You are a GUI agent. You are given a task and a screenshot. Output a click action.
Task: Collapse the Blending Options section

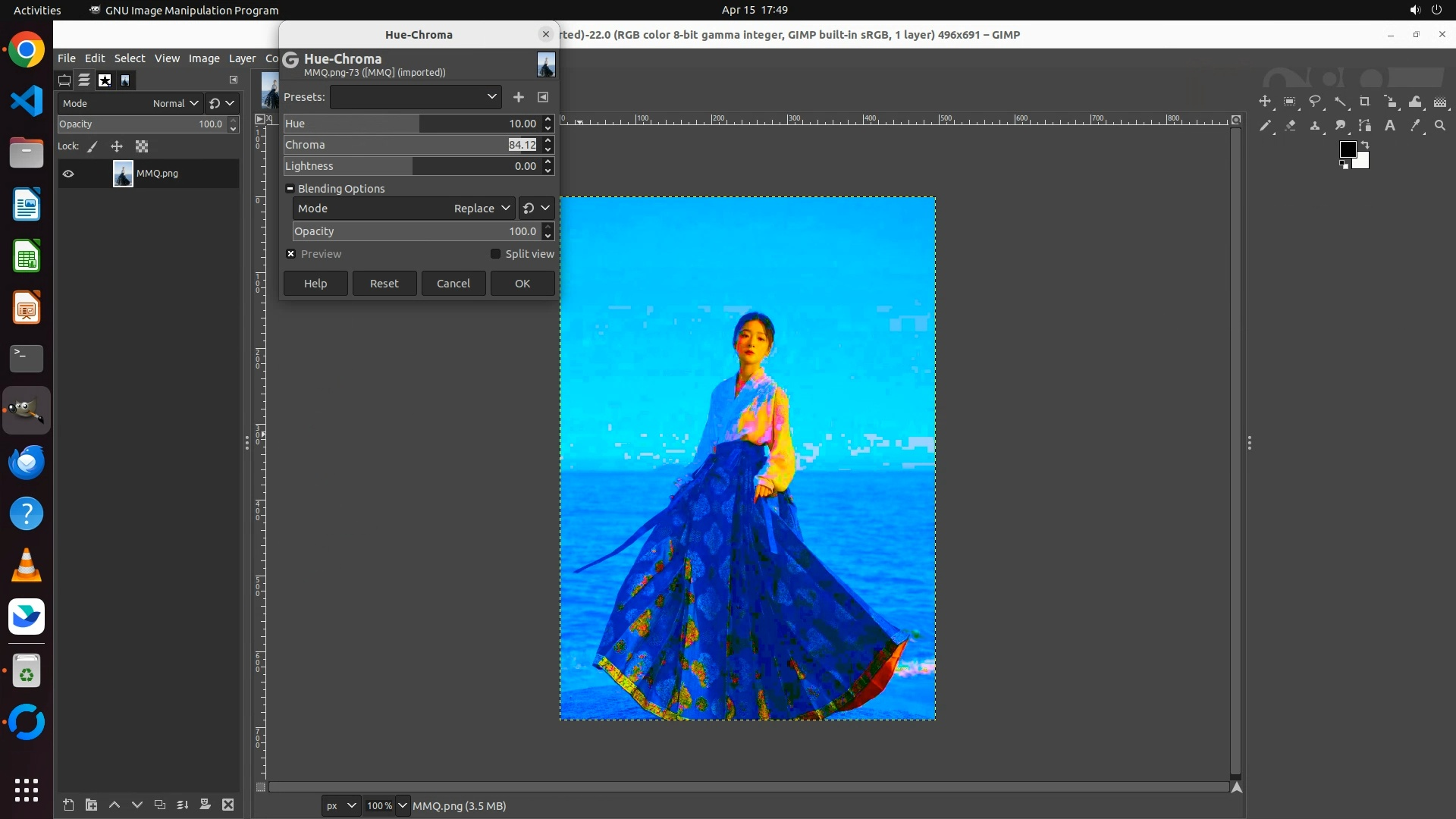[x=290, y=189]
